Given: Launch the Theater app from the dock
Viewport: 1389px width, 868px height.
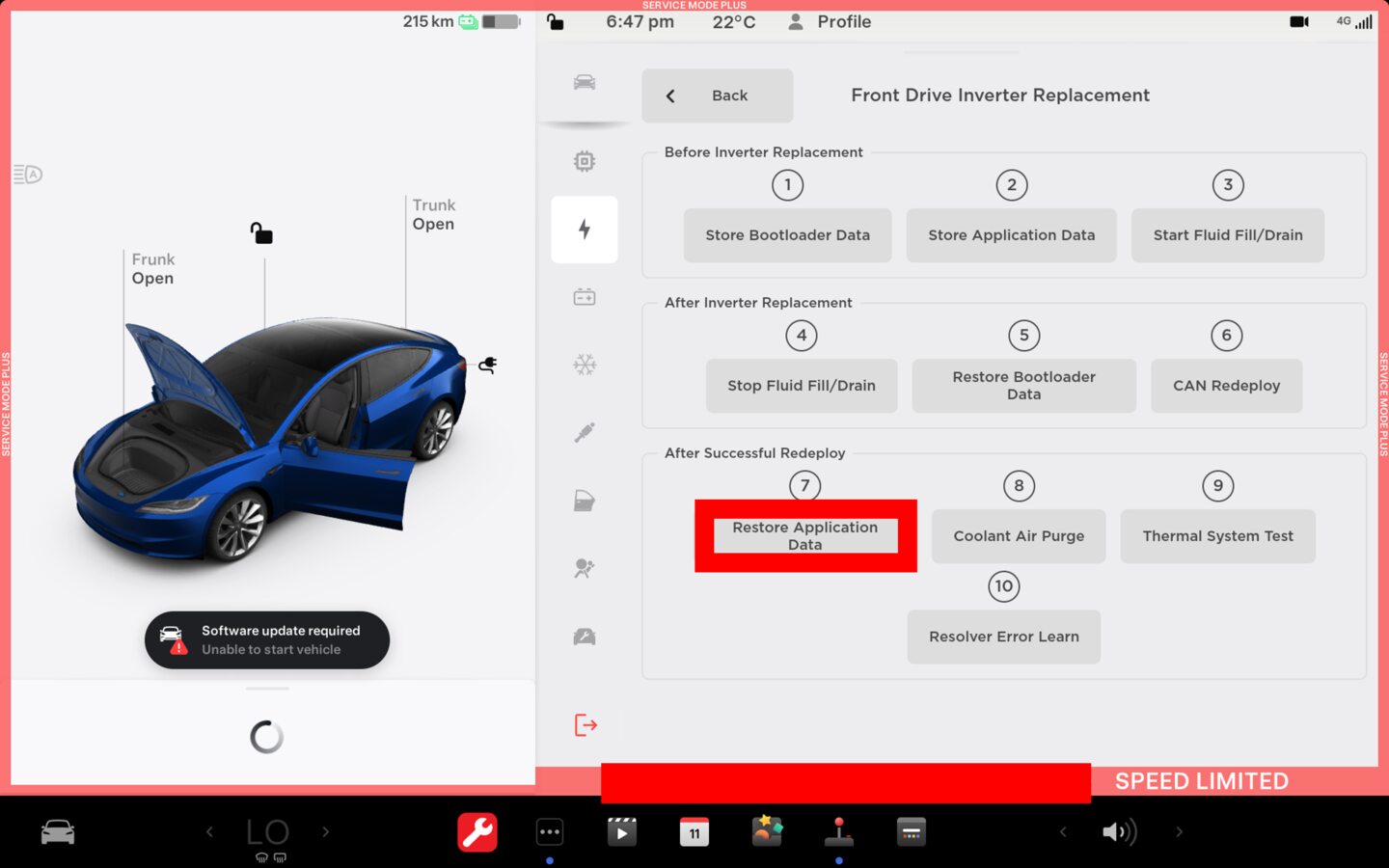Looking at the screenshot, I should (x=621, y=831).
